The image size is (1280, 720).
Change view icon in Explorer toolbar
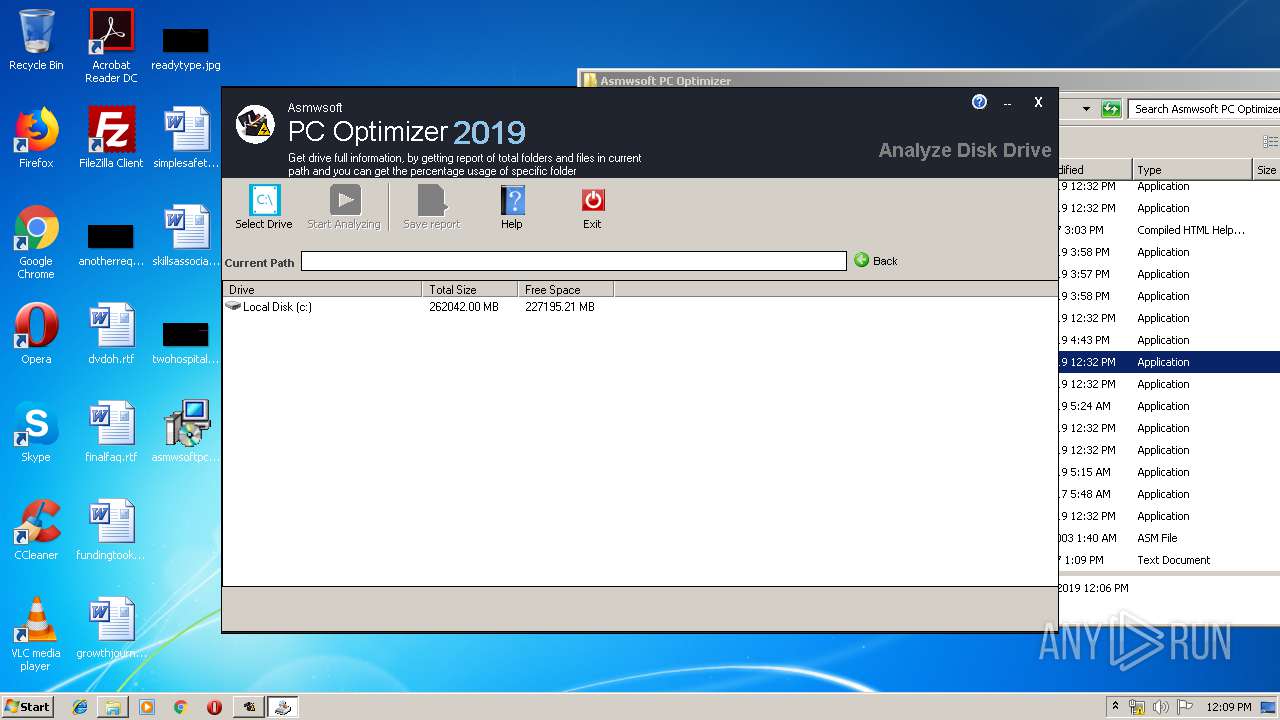pos(1271,142)
